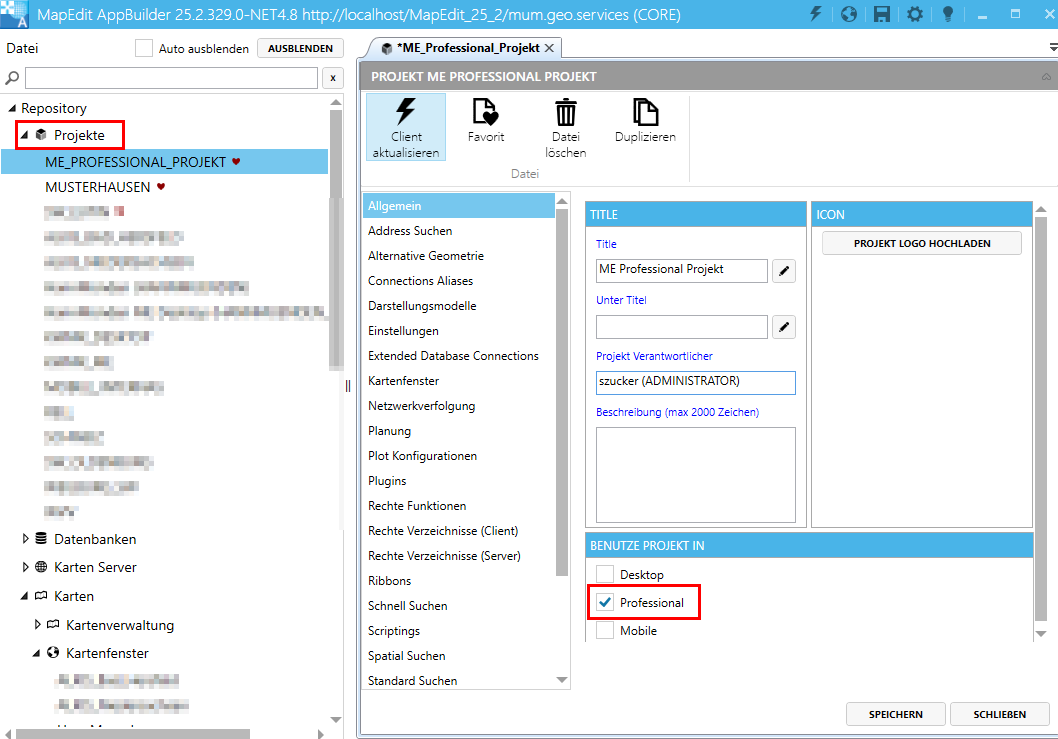Screen dimensions: 1058x739
Task: Click the Datei löschen trash icon
Action: 566,112
